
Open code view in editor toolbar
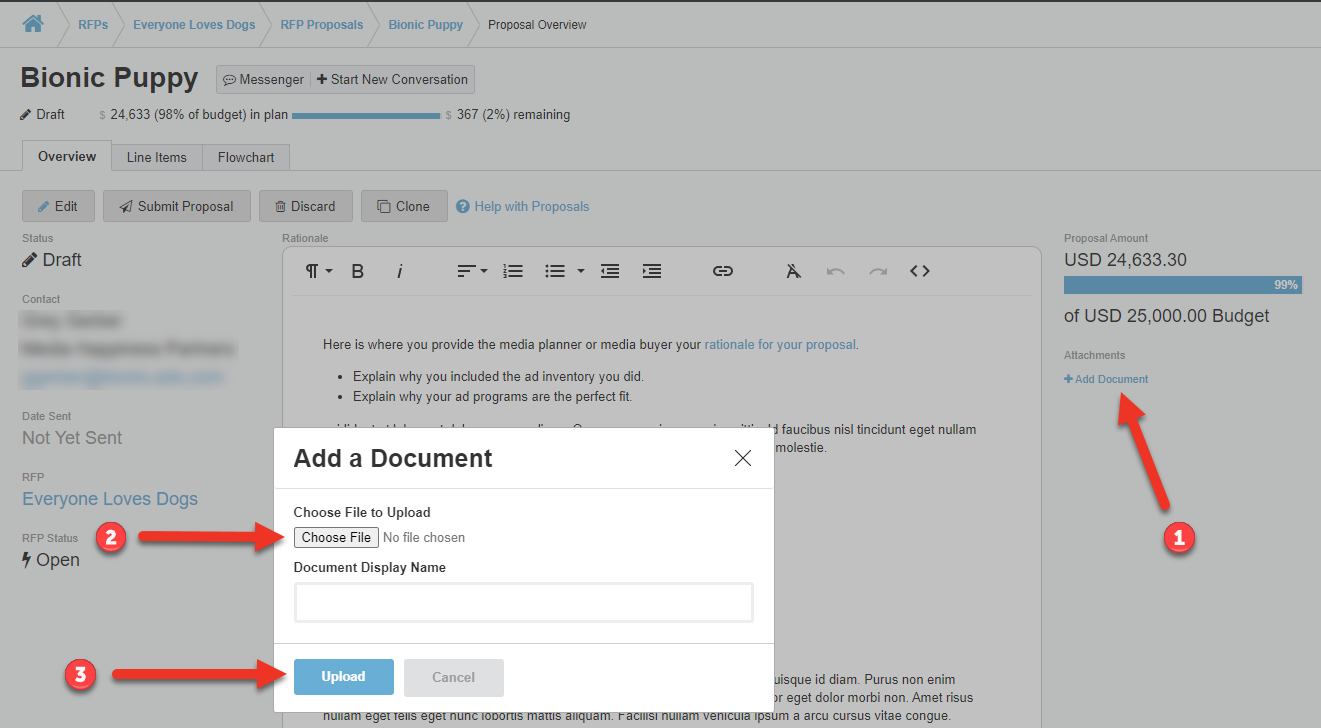tap(920, 271)
